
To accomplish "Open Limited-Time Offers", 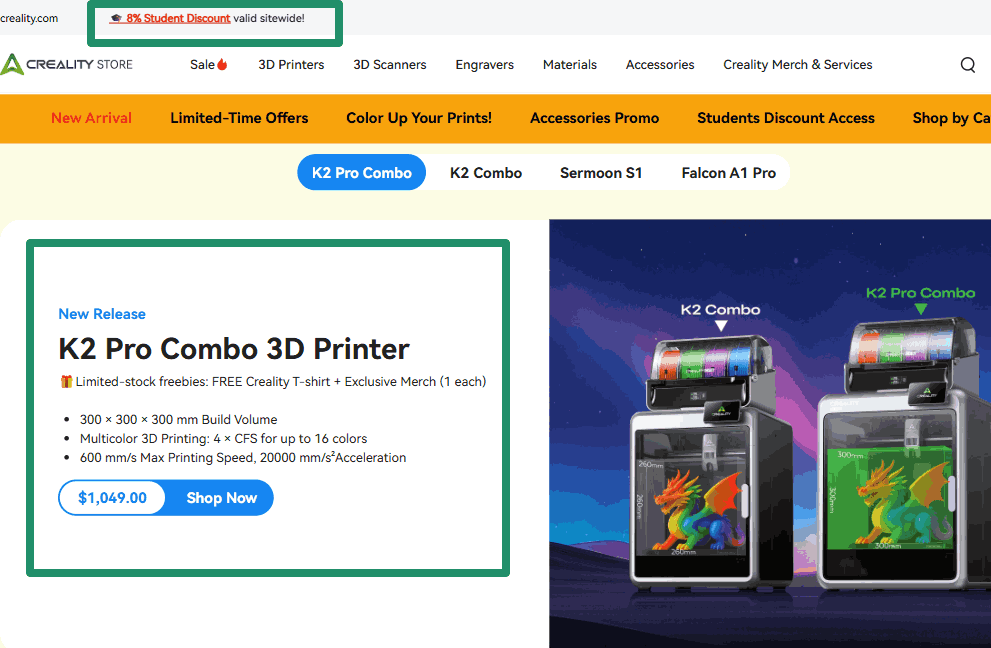I will tap(239, 118).
